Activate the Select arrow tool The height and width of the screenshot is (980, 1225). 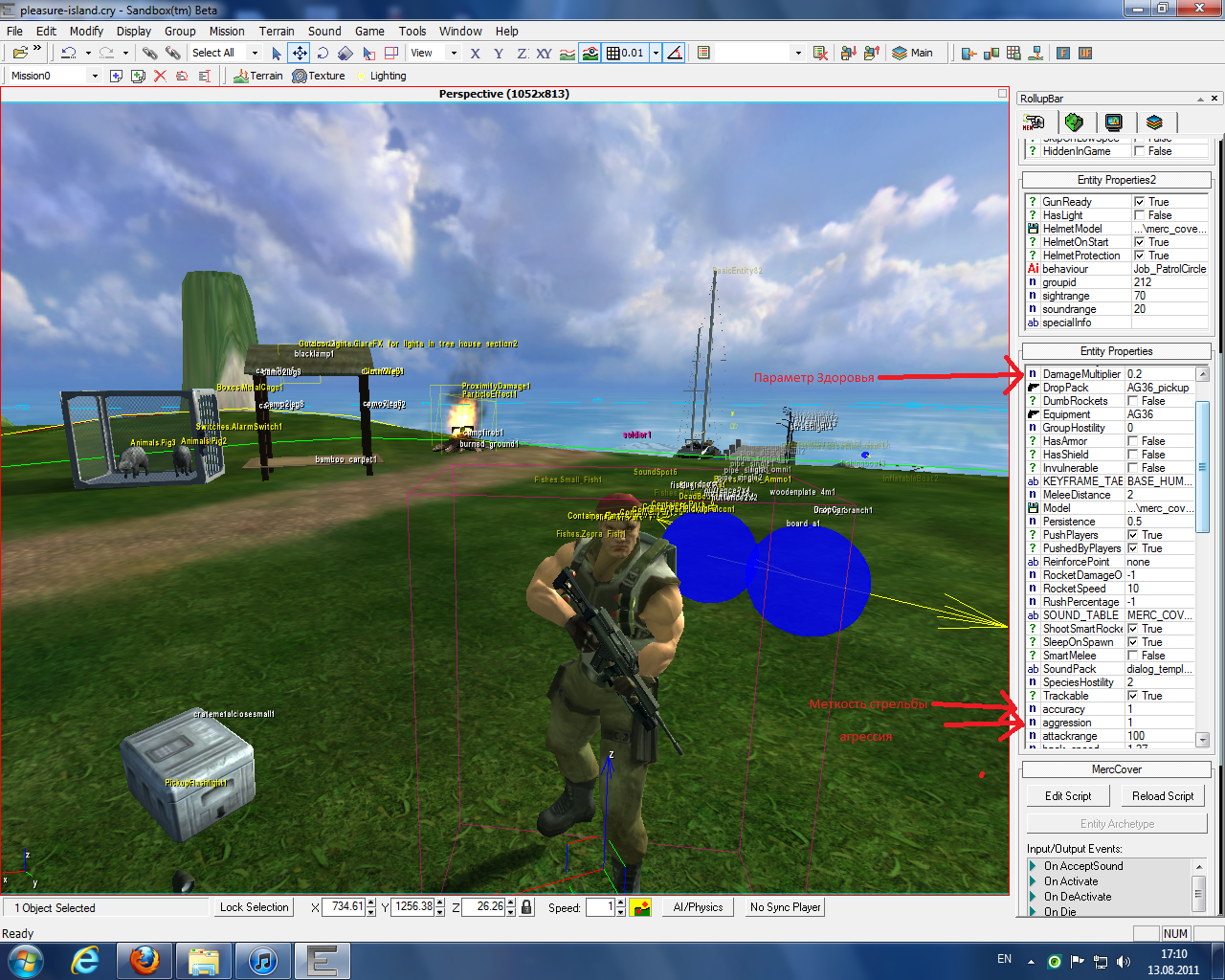click(277, 53)
